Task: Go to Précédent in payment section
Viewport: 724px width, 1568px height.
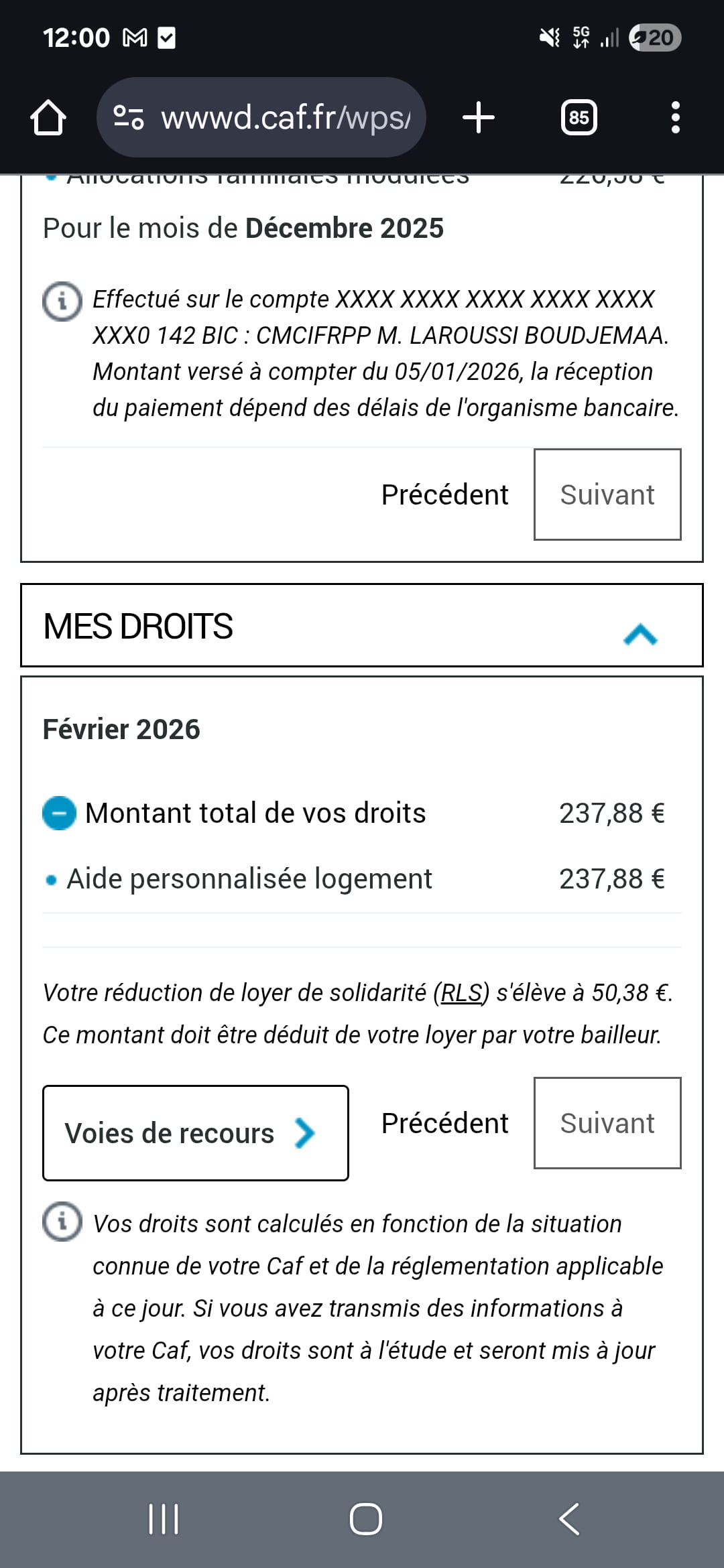Action: (444, 495)
